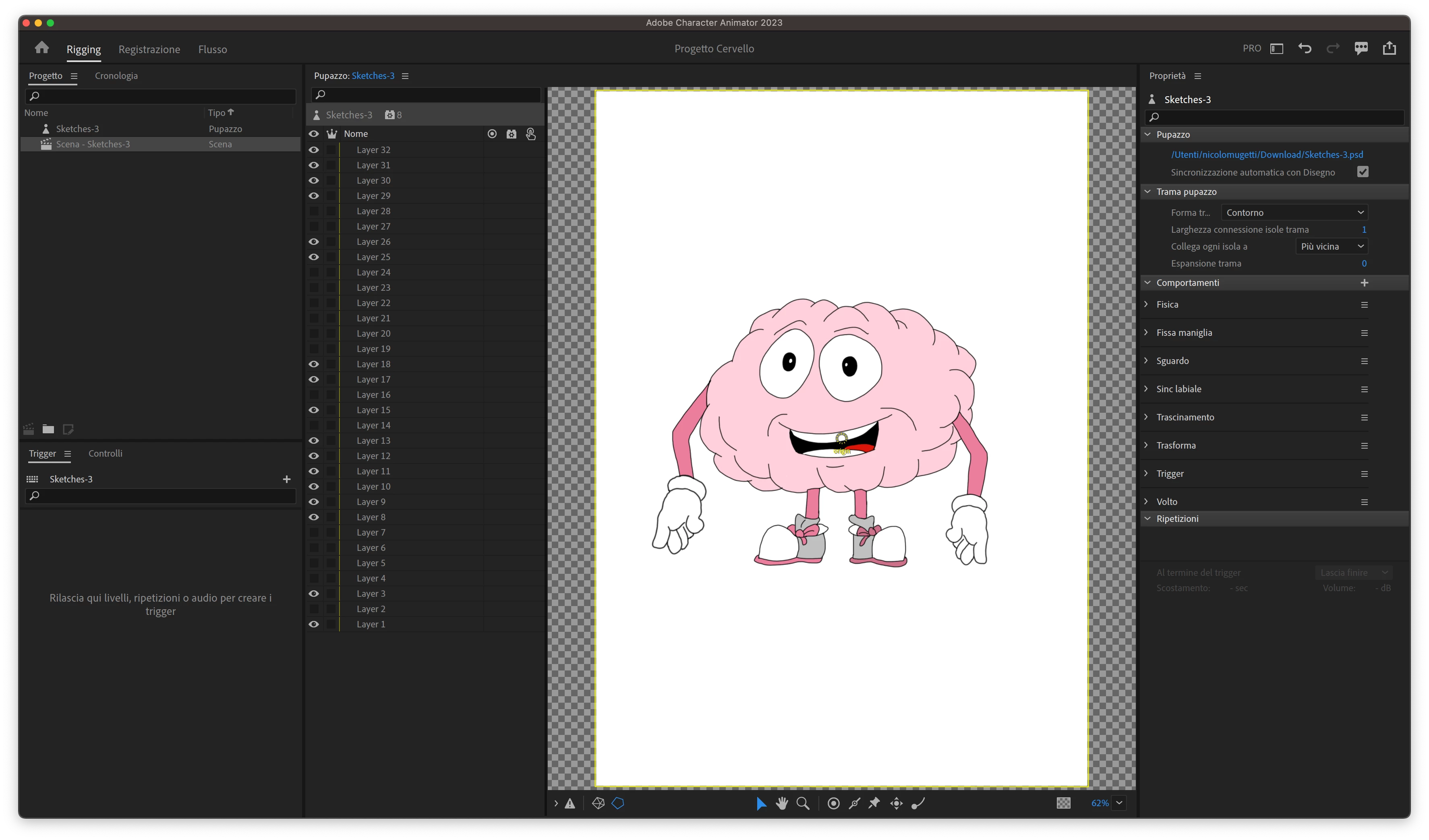Select the Handle tool circle icon
Viewport: 1429px width, 840px height.
[x=833, y=803]
